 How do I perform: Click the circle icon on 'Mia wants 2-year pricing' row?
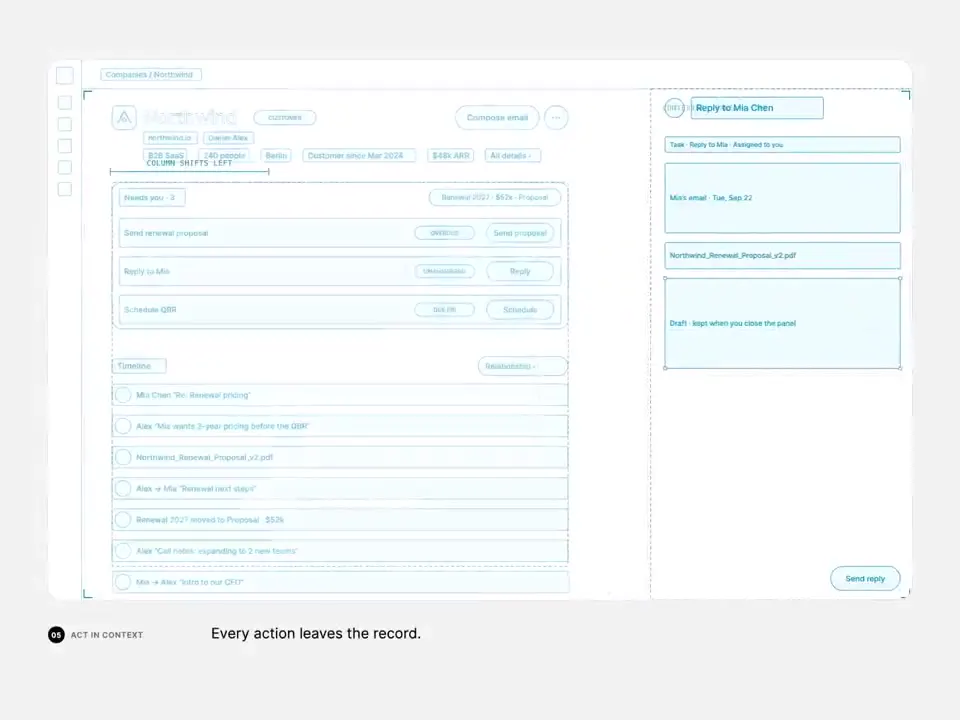(x=123, y=426)
